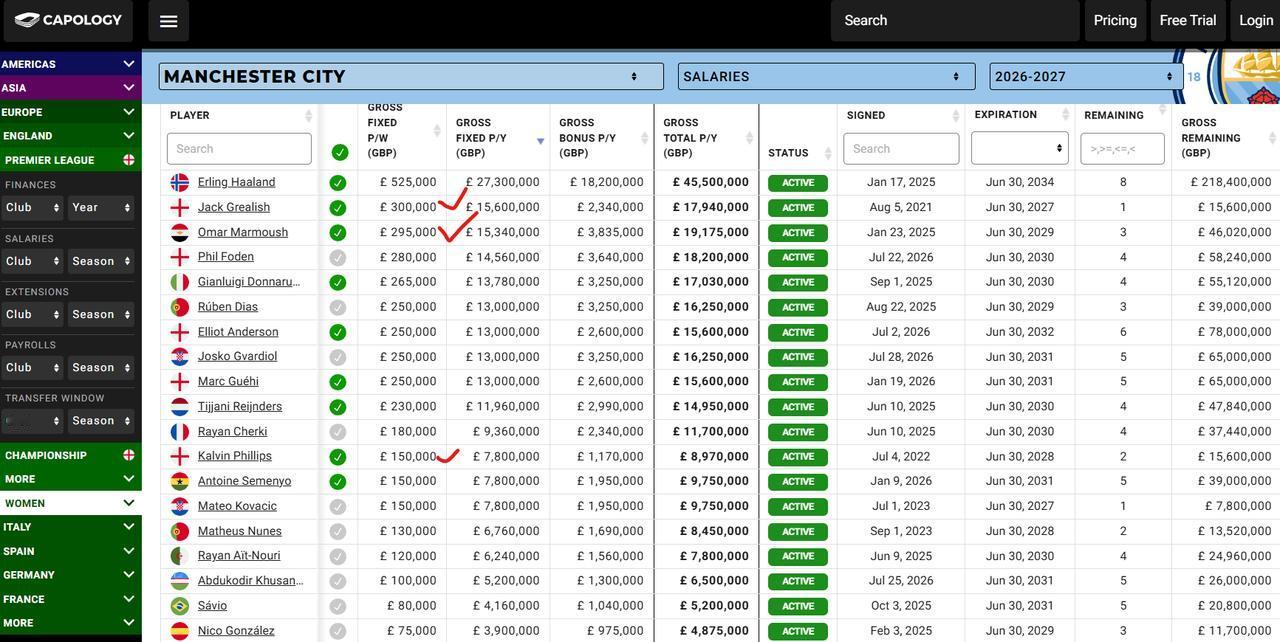This screenshot has width=1280, height=642.
Task: Toggle verified checkmark for Rúben Dias
Action: (338, 307)
